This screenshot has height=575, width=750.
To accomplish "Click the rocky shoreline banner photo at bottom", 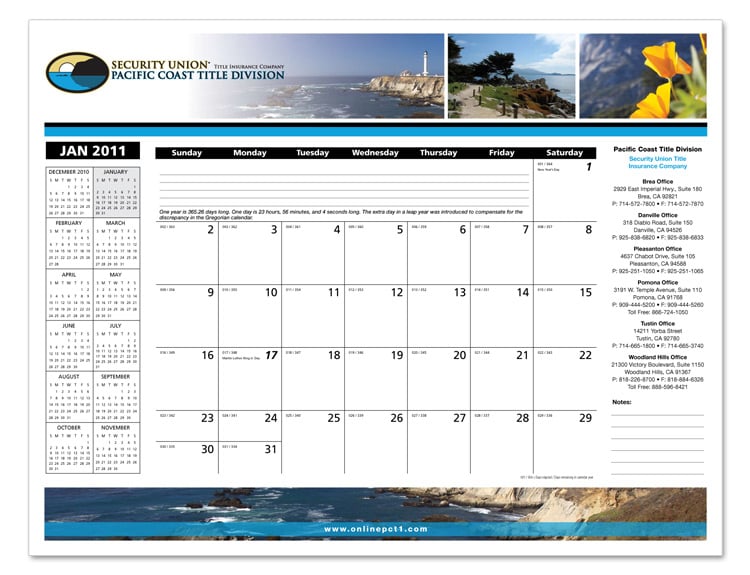I will point(375,514).
